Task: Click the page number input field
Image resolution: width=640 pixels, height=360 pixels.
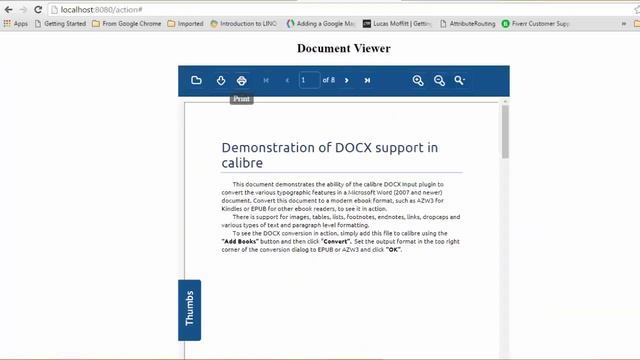Action: 309,80
